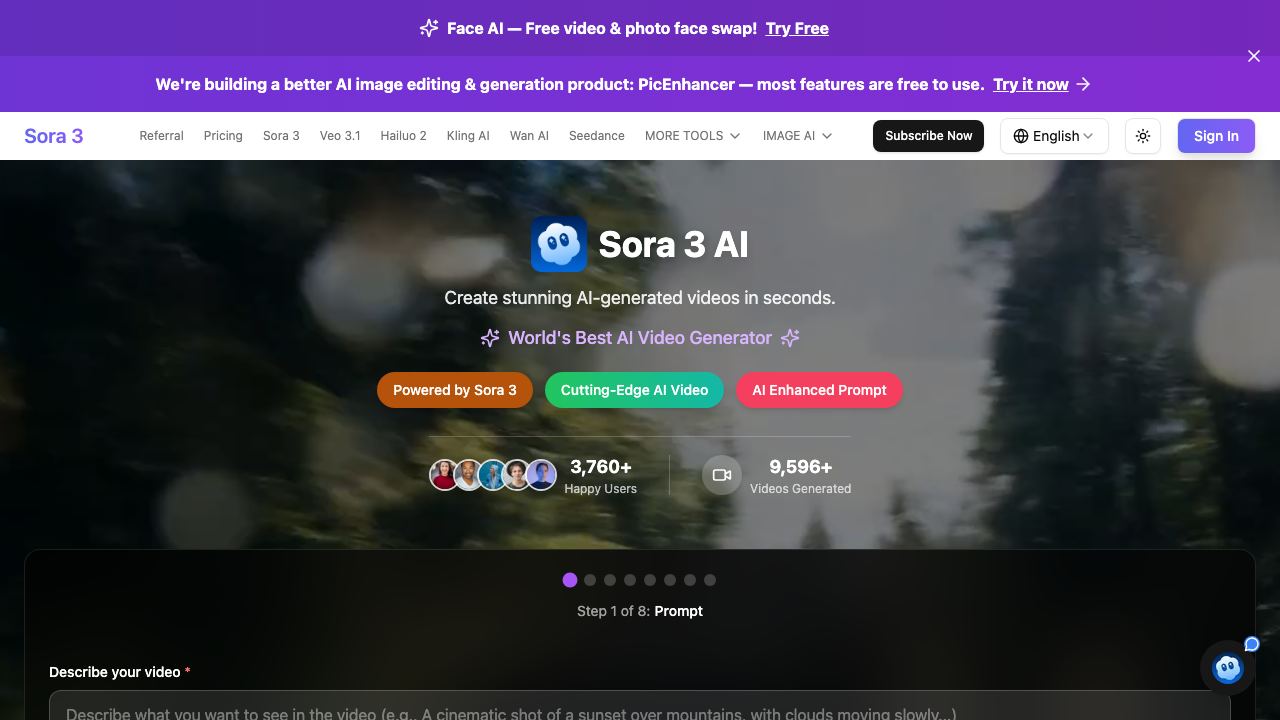Open the Referral nav link

pos(161,136)
